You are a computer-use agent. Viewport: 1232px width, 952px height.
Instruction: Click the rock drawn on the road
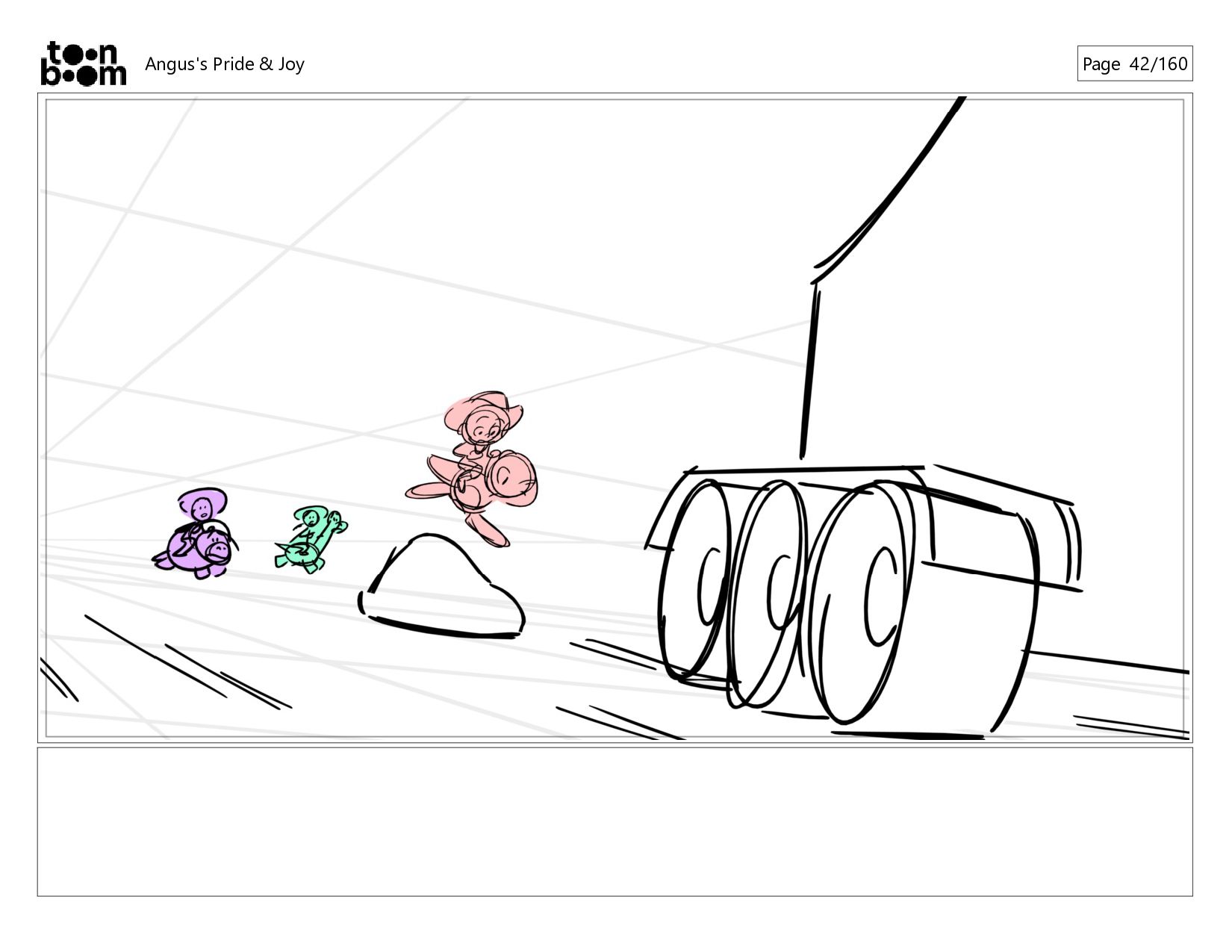coord(441,586)
